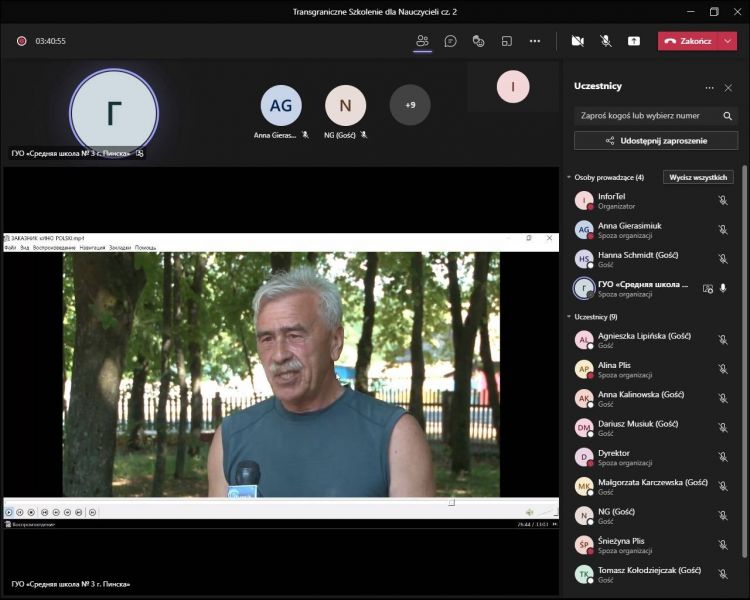Open the rooms icon in toolbar

pos(507,41)
